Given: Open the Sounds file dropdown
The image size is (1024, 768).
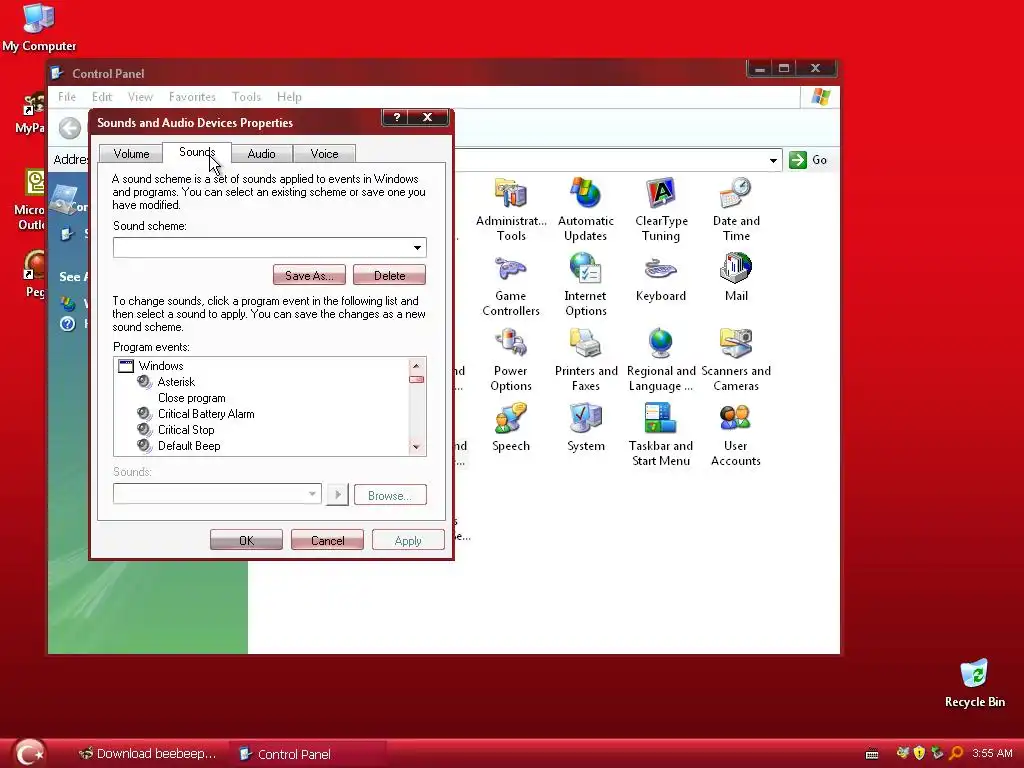Looking at the screenshot, I should (312, 494).
